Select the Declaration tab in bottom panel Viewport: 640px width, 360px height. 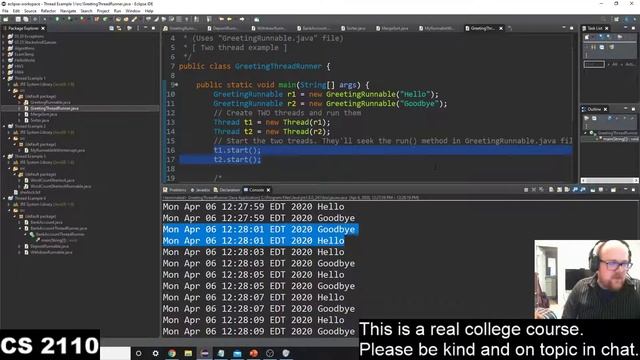pyautogui.click(x=227, y=190)
